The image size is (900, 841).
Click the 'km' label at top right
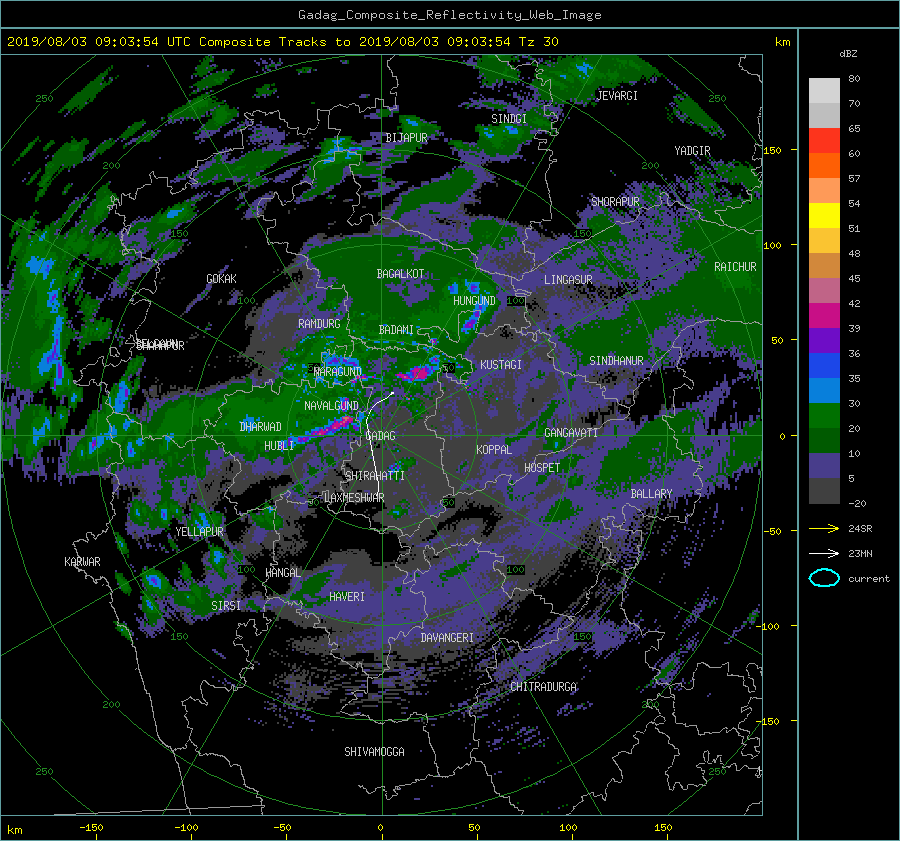coord(782,42)
